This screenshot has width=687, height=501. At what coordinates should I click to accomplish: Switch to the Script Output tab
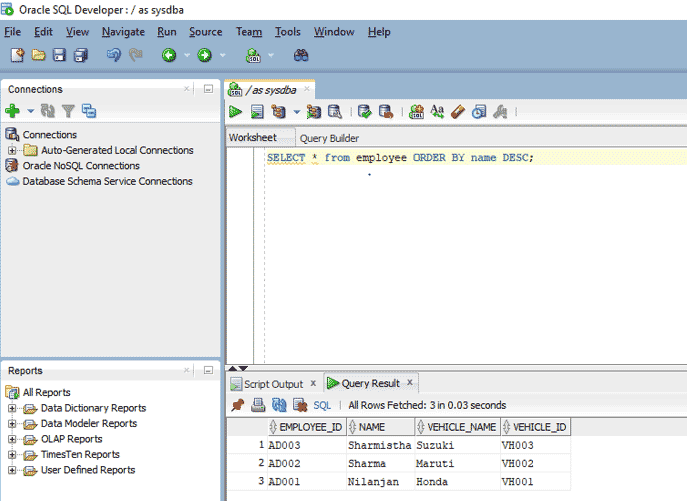tap(272, 384)
